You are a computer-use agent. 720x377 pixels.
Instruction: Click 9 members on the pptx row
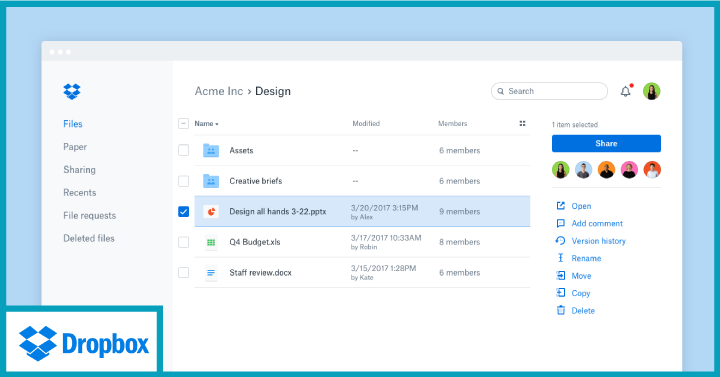click(459, 211)
